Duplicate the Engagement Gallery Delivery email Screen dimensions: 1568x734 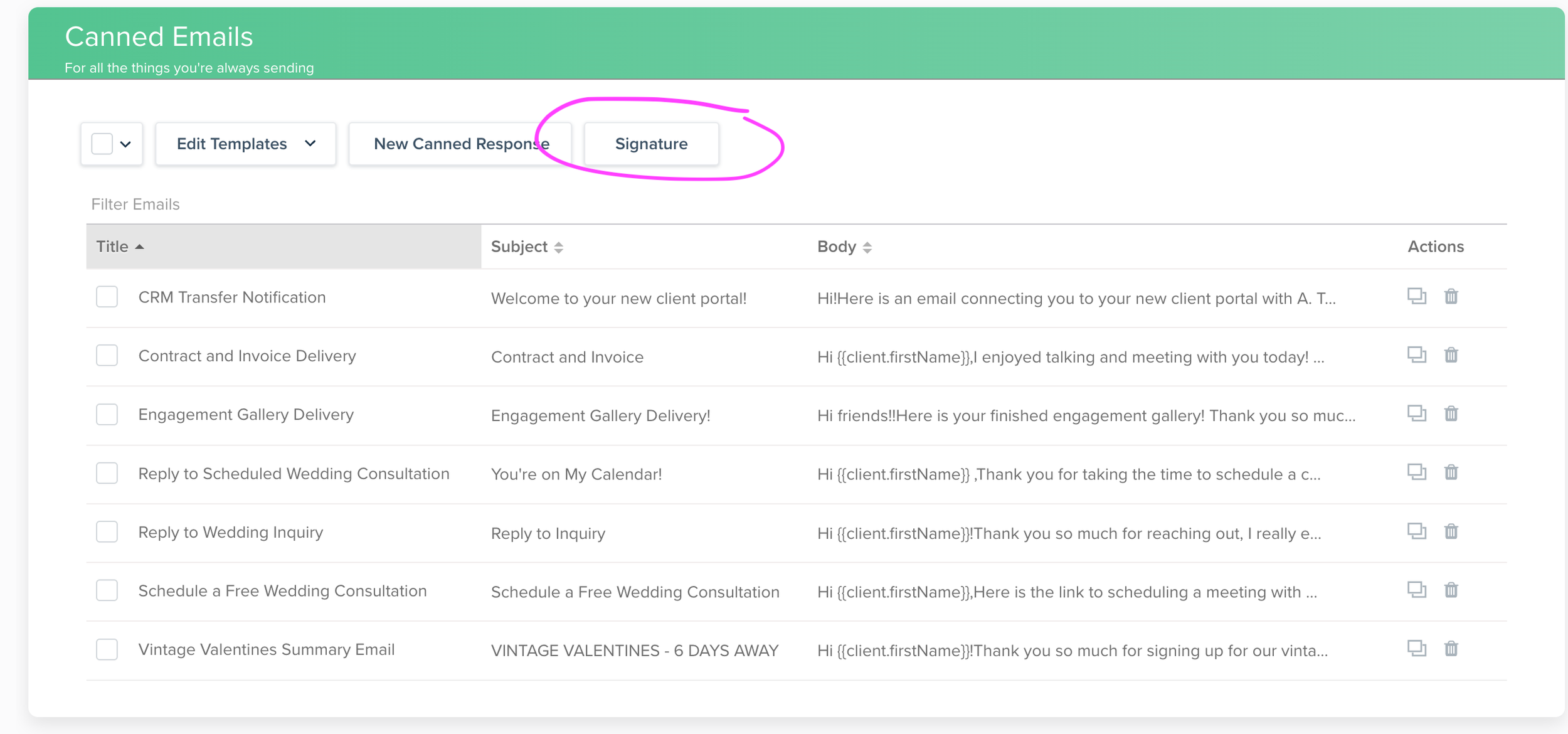coord(1417,413)
